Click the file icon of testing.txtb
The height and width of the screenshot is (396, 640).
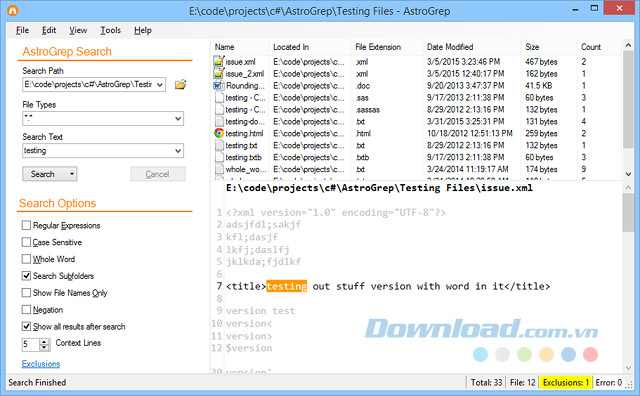[219, 157]
